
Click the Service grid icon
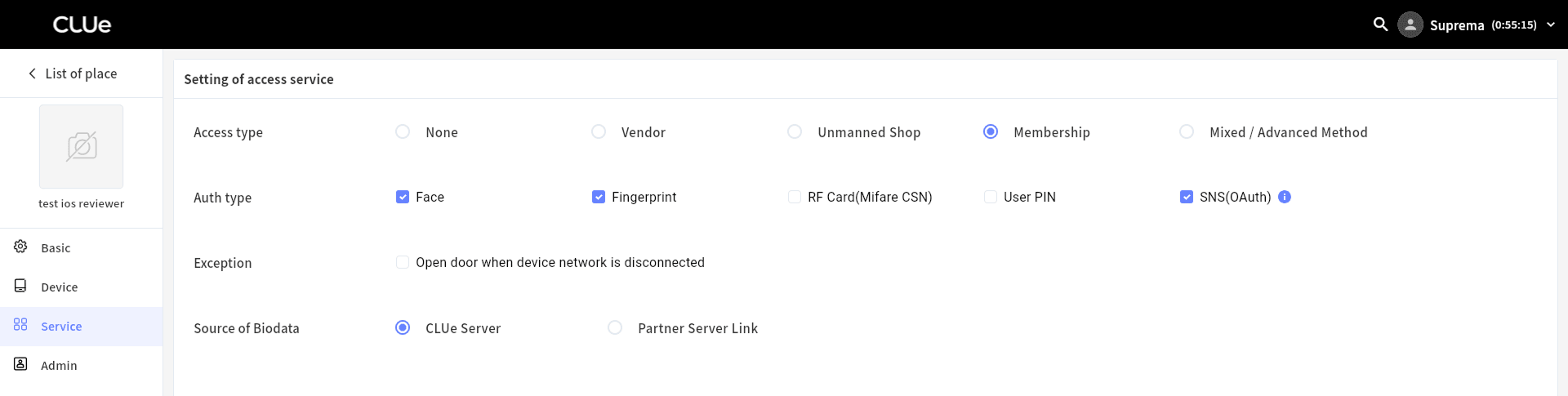pos(20,325)
